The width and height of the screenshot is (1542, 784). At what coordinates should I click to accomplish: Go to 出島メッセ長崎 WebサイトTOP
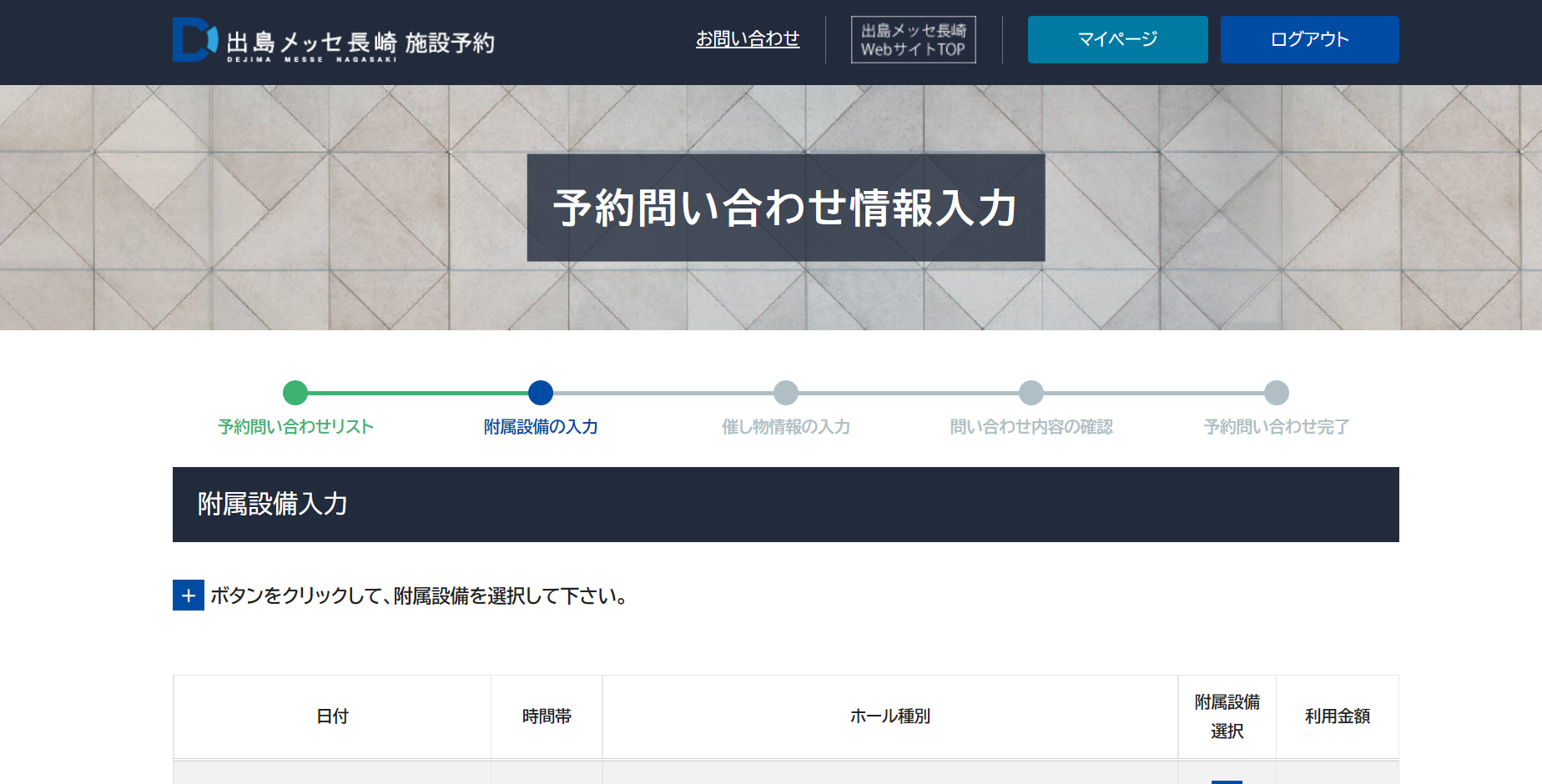point(913,40)
